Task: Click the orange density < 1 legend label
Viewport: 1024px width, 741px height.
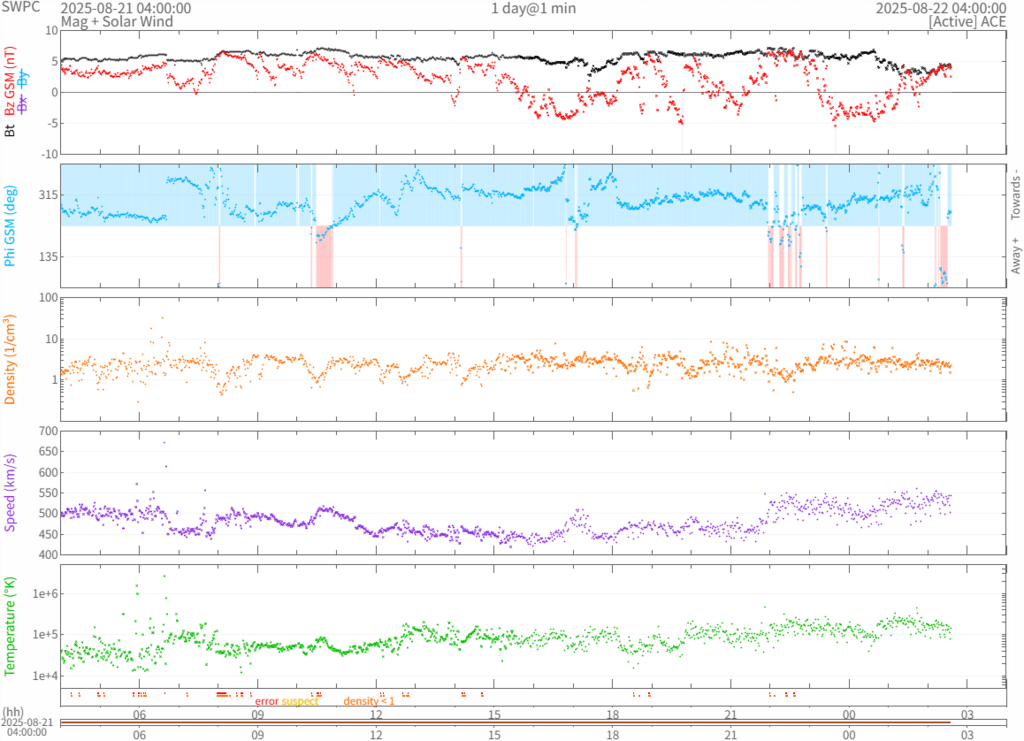Action: coord(370,701)
